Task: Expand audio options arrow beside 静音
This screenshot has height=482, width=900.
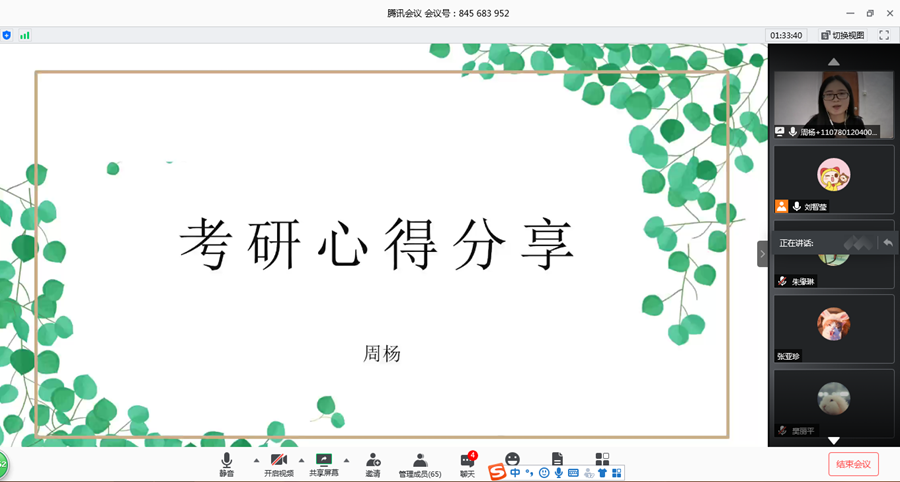Action: pyautogui.click(x=256, y=461)
